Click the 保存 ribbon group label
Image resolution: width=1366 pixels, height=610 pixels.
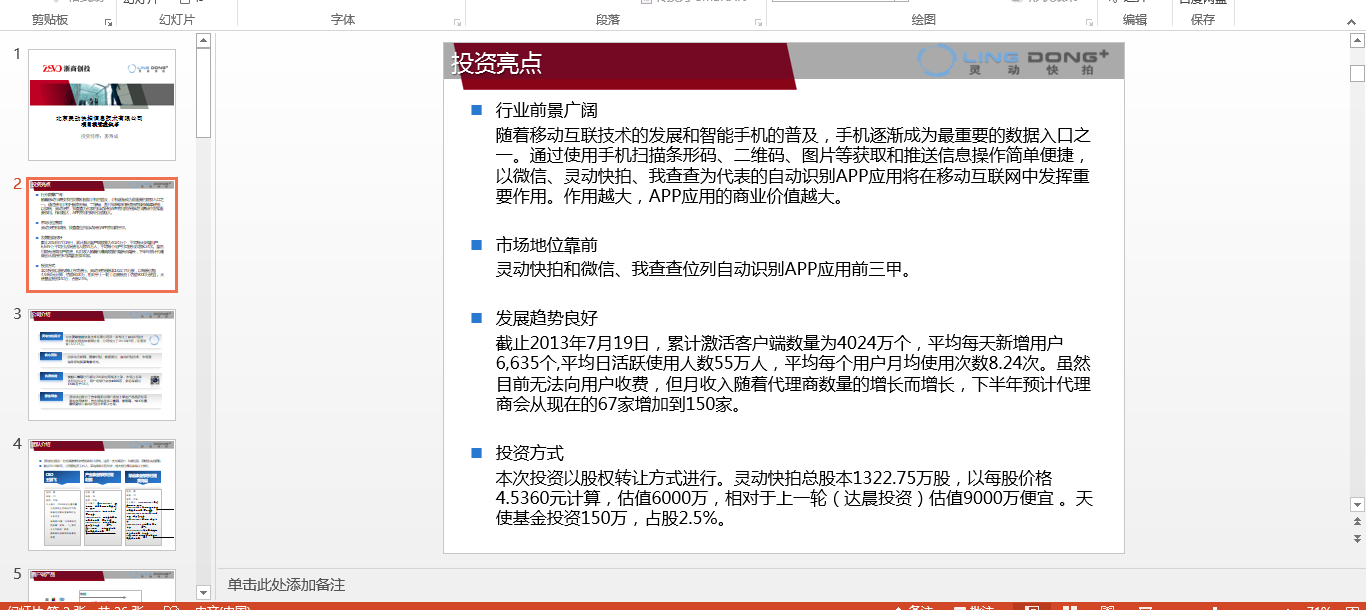(x=1203, y=20)
